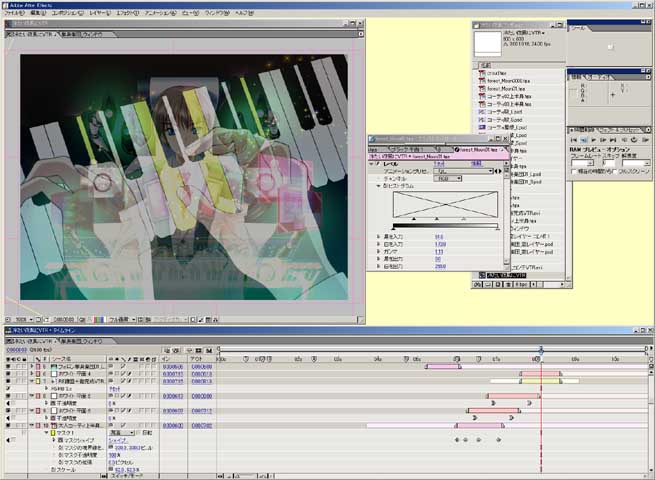Open the マスク1 mask mode dropdown

pyautogui.click(x=122, y=433)
